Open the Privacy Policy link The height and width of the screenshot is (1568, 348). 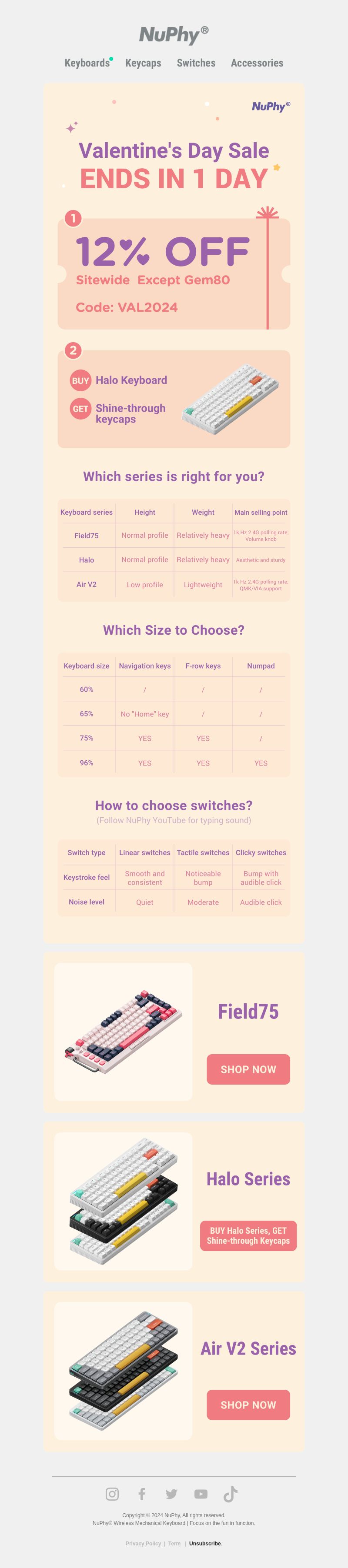coord(143,1544)
